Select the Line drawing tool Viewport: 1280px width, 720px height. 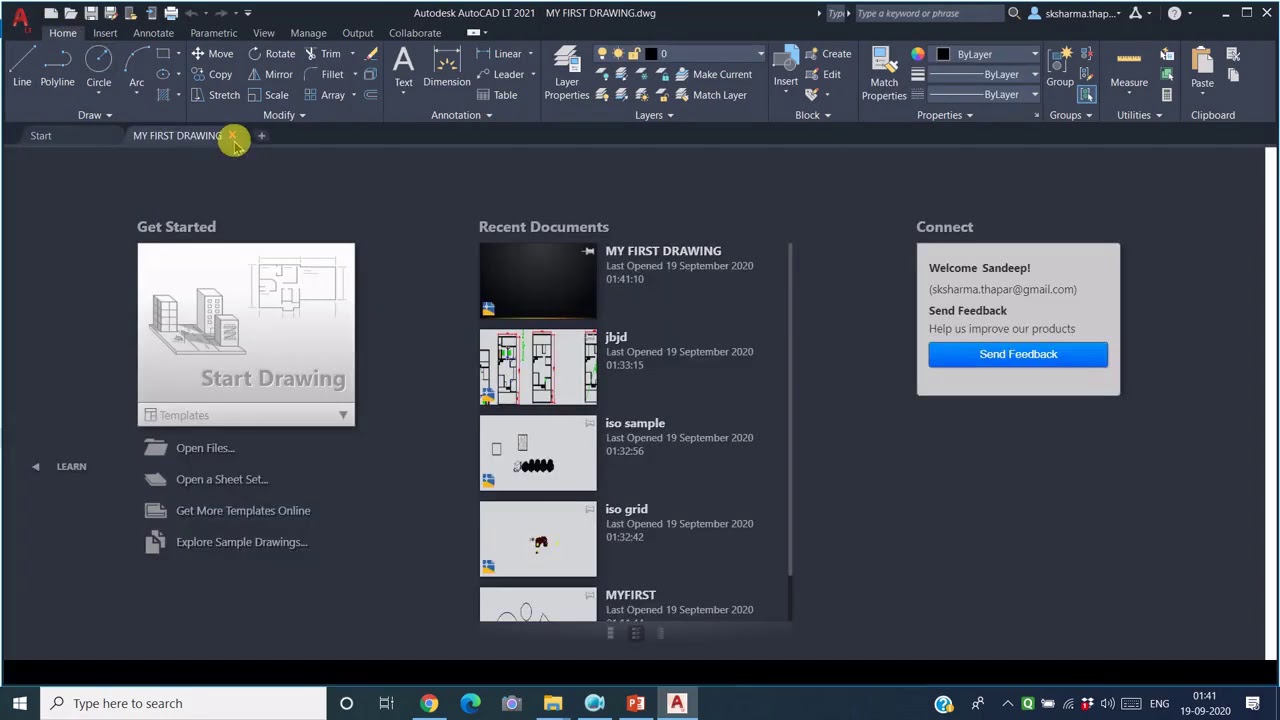(22, 68)
